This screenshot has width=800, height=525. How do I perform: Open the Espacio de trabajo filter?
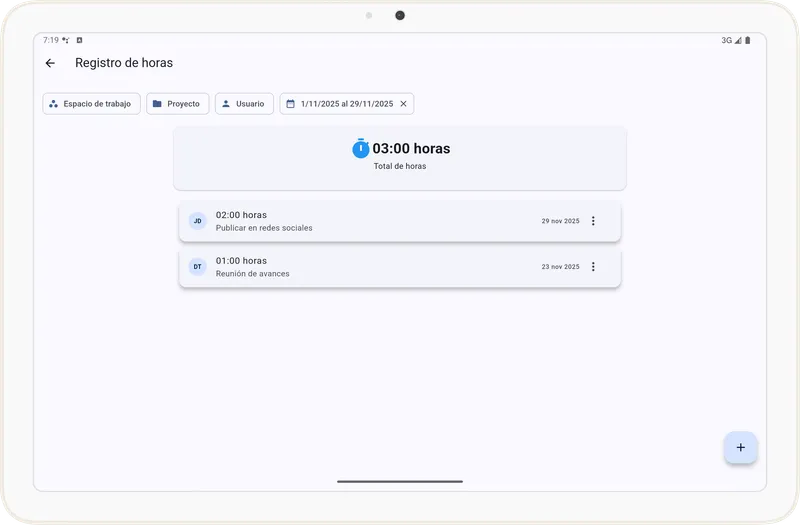click(x=91, y=104)
